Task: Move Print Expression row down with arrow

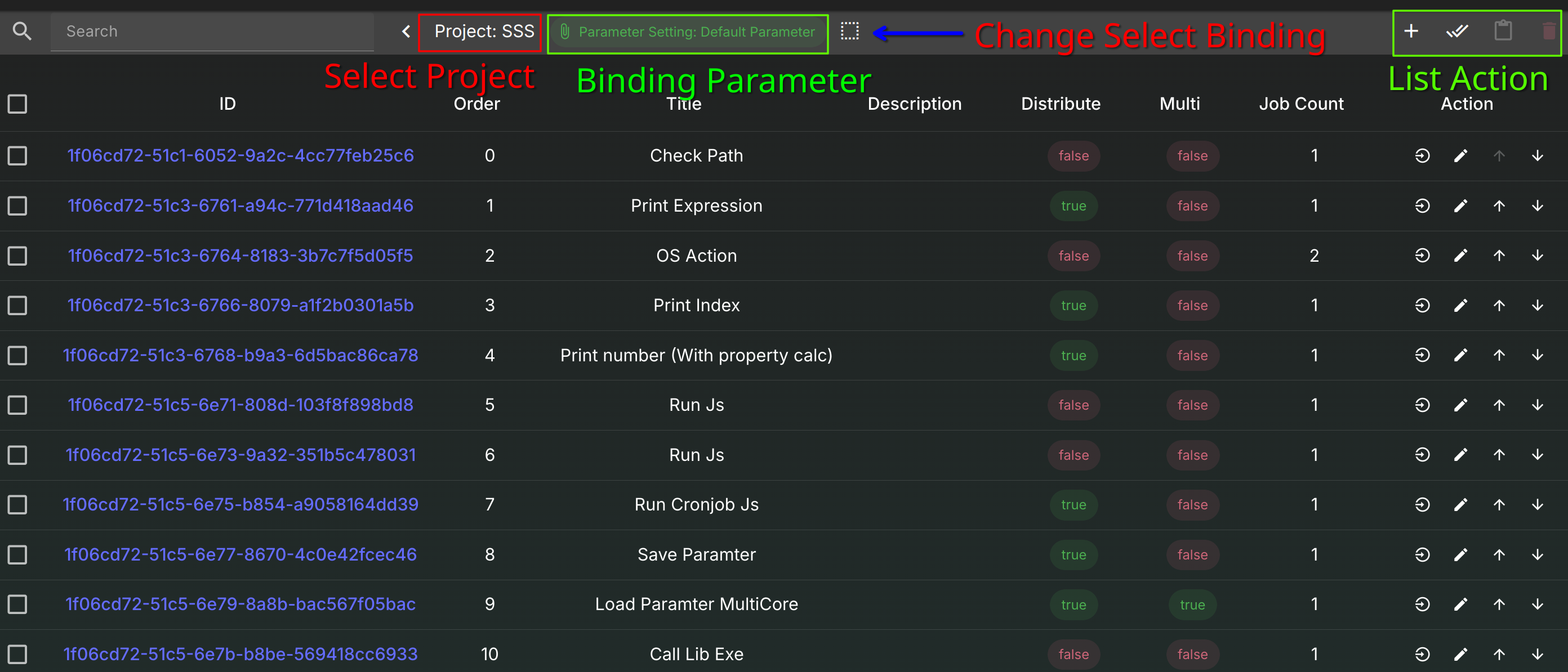Action: pos(1537,206)
